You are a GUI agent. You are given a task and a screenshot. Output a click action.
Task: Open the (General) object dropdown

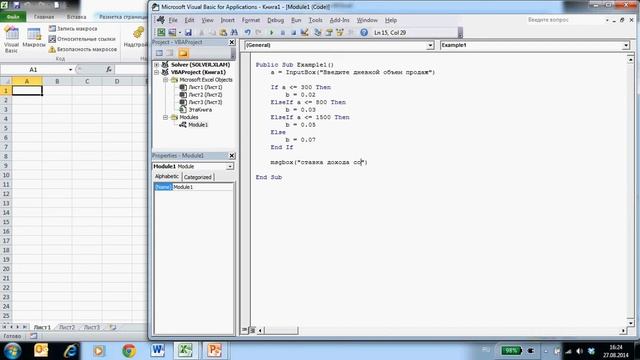tap(430, 45)
